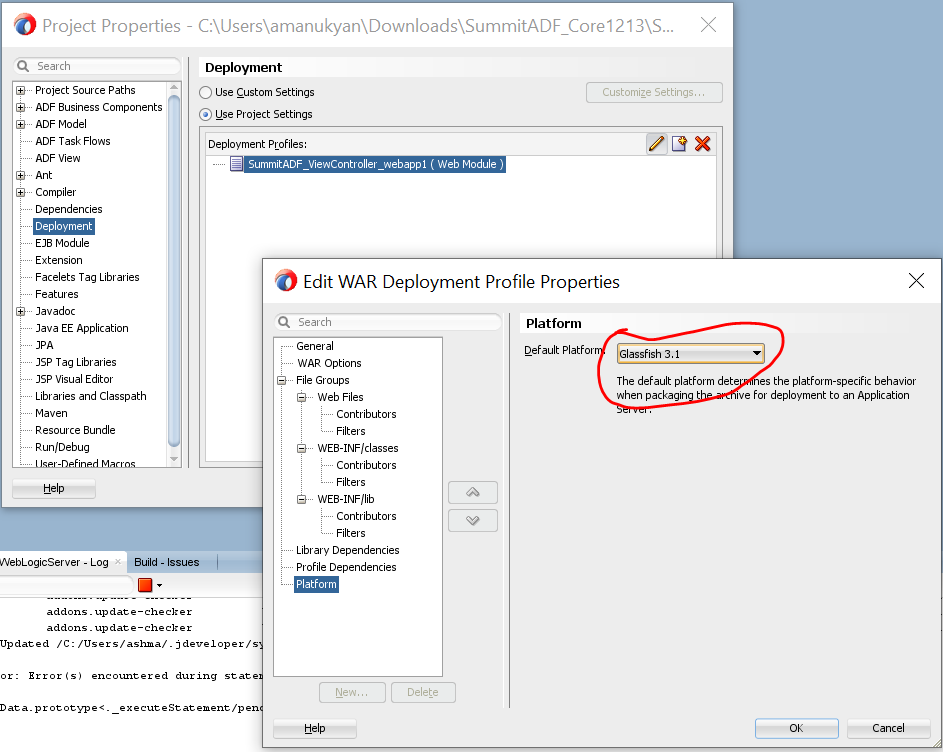Viewport: 943px width, 752px height.
Task: Click Help in Project Properties dialog
Action: coord(54,488)
